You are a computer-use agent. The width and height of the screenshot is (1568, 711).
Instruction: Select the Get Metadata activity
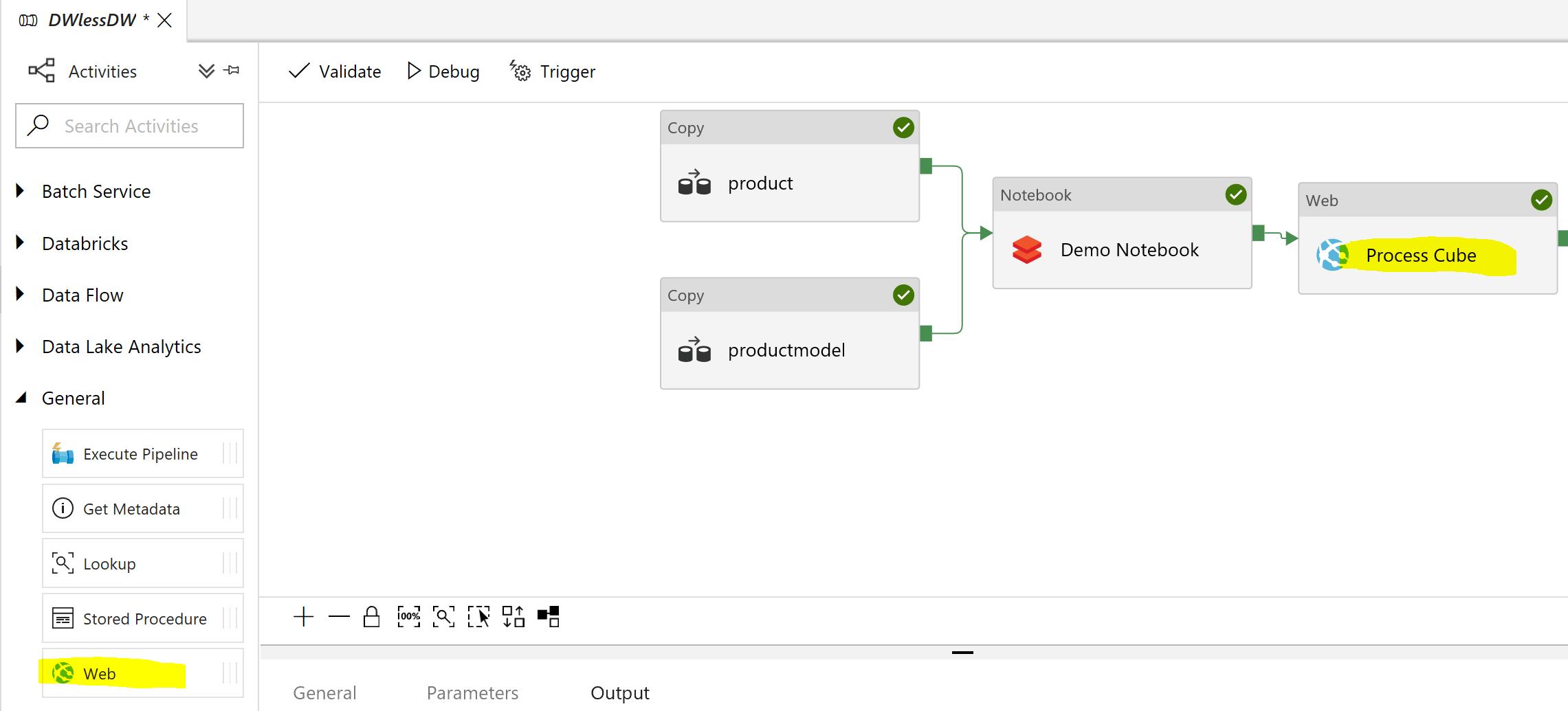143,508
